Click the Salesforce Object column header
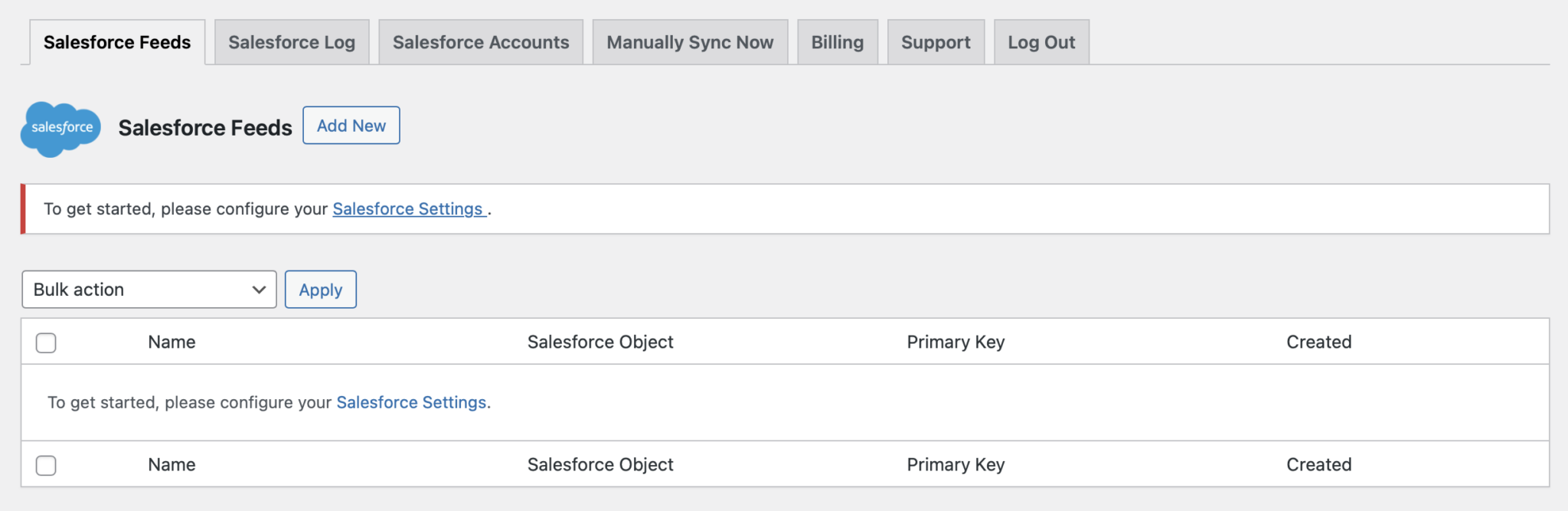1568x511 pixels. tap(600, 342)
